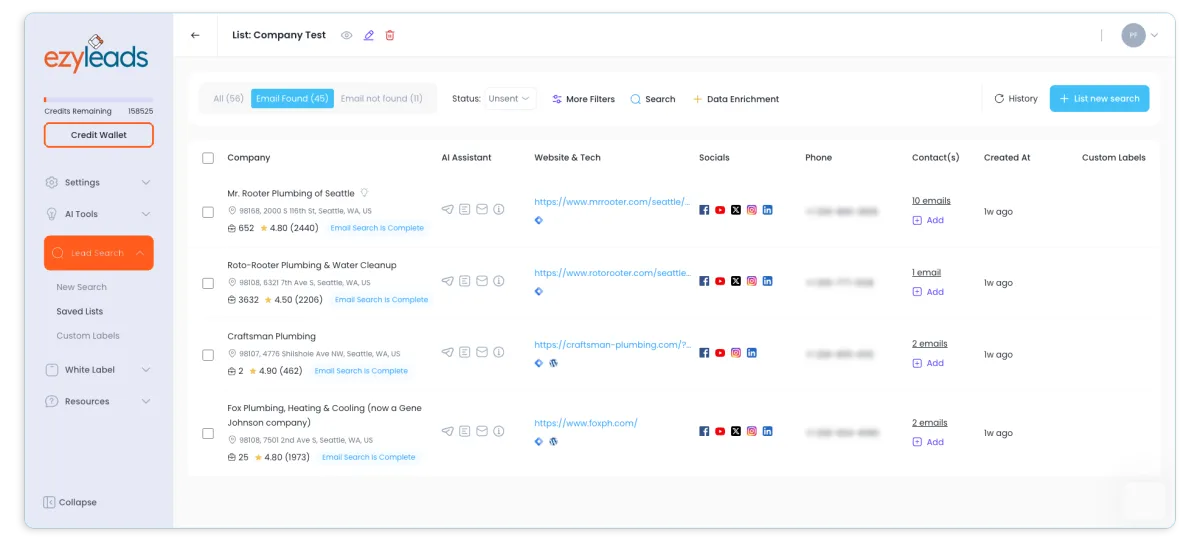Add a contact for Fox Plumbing

(928, 442)
